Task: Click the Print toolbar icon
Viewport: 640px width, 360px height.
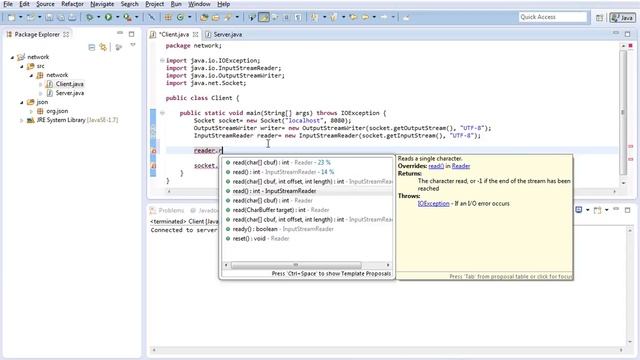Action: [72, 18]
